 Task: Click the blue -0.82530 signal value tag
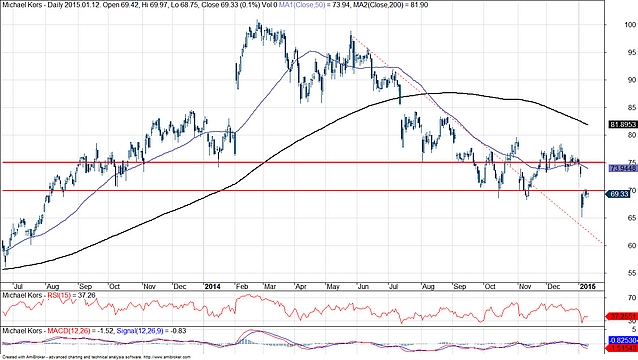tap(623, 340)
